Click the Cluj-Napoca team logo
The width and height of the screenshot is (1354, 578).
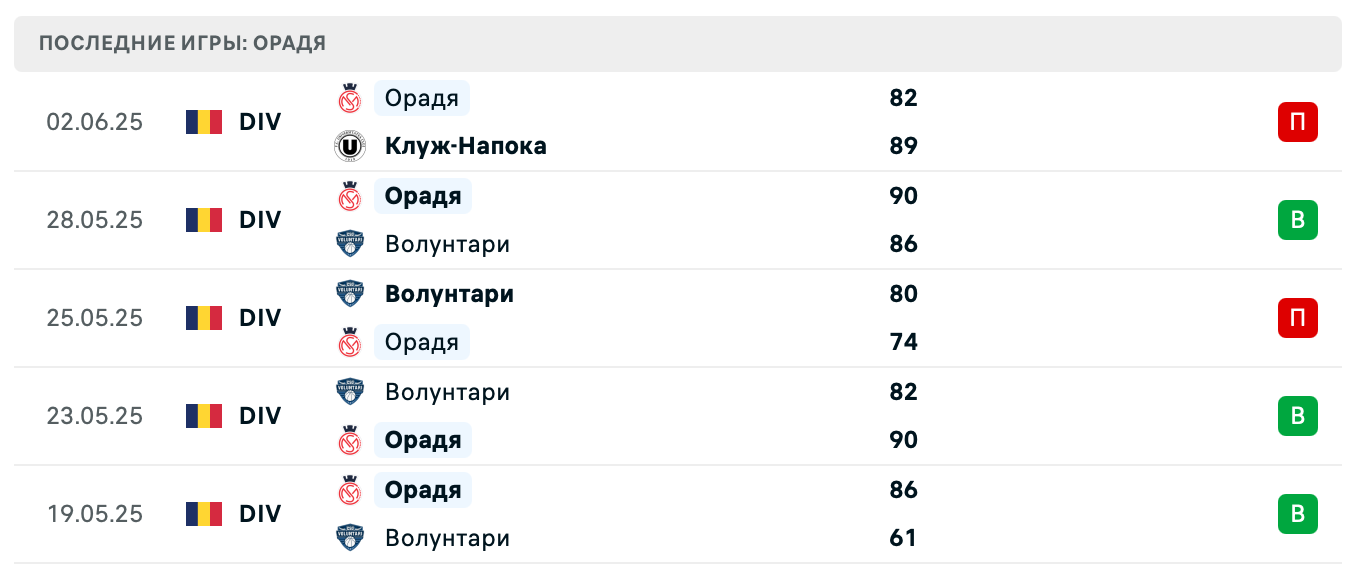click(x=349, y=146)
